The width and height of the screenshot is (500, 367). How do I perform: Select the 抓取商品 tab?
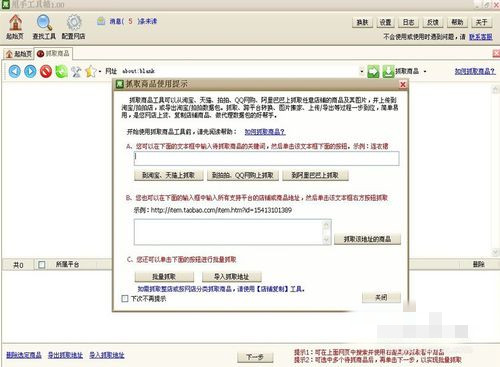pyautogui.click(x=53, y=53)
